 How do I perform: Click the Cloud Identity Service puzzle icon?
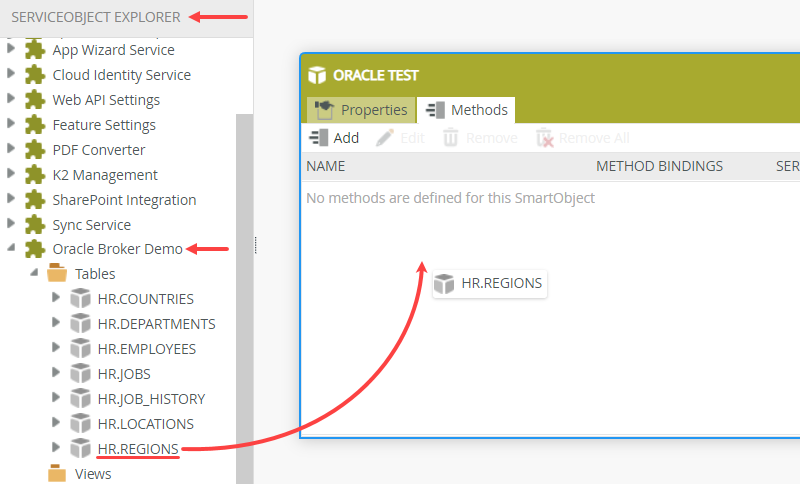35,75
